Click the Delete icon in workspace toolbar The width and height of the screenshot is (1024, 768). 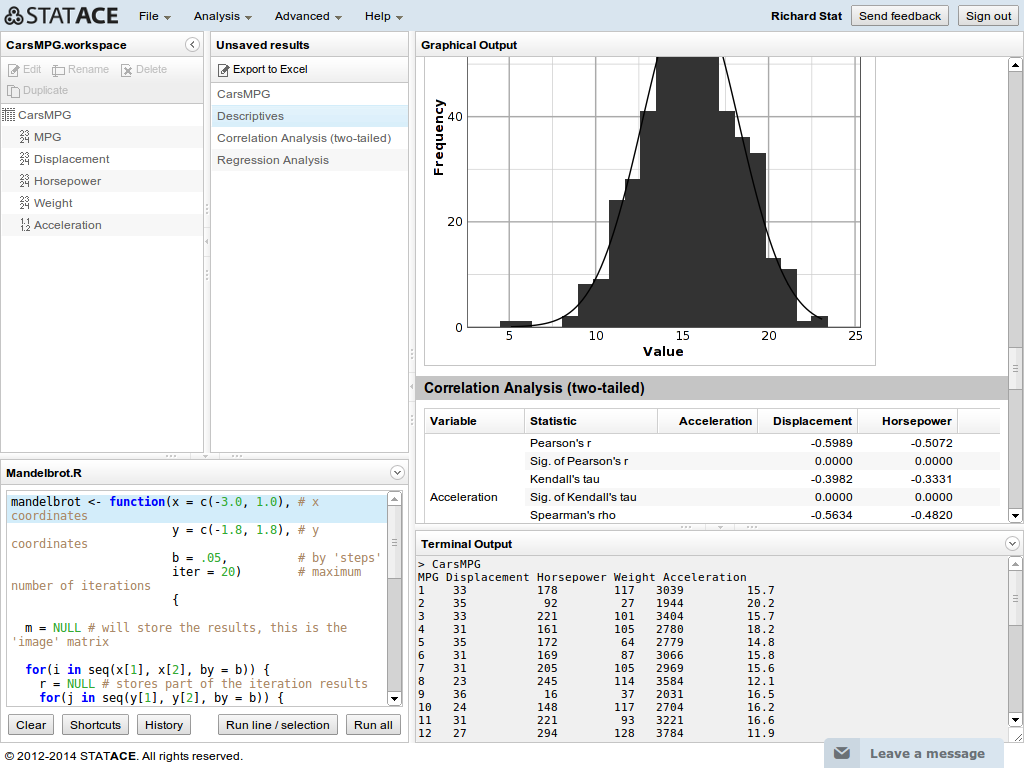click(x=127, y=70)
